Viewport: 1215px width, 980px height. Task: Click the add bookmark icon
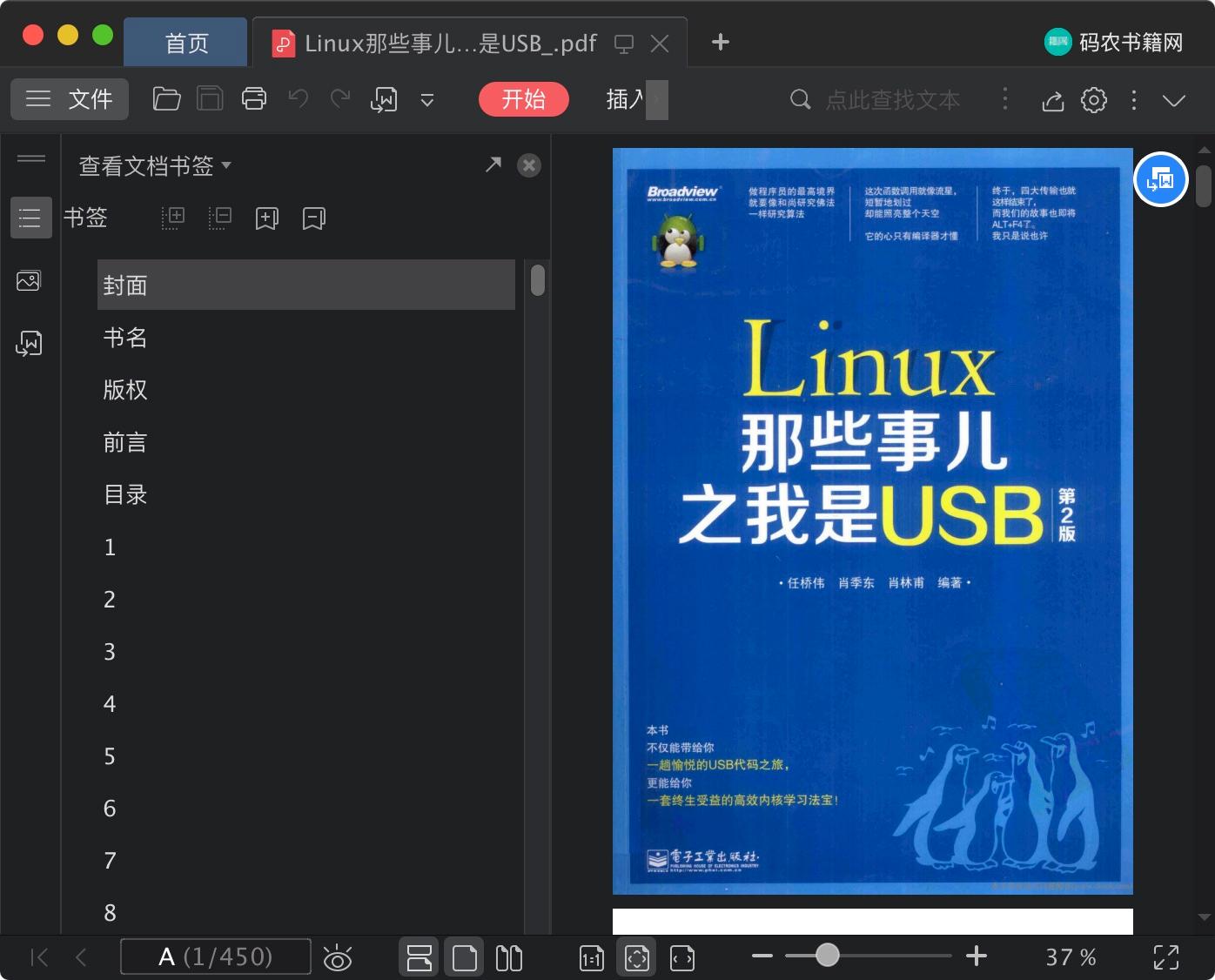[266, 218]
